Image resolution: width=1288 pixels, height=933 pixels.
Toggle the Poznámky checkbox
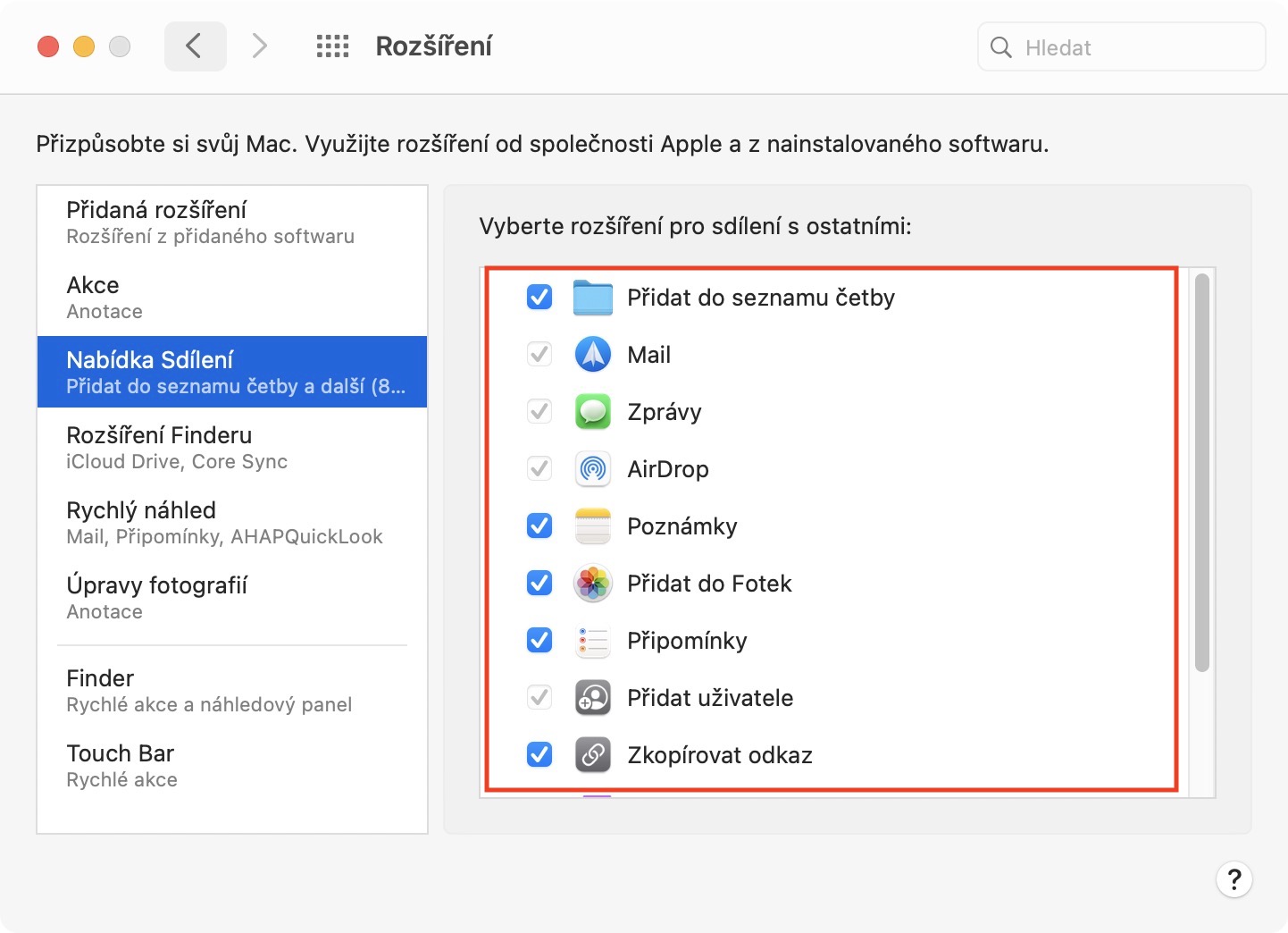(x=539, y=525)
